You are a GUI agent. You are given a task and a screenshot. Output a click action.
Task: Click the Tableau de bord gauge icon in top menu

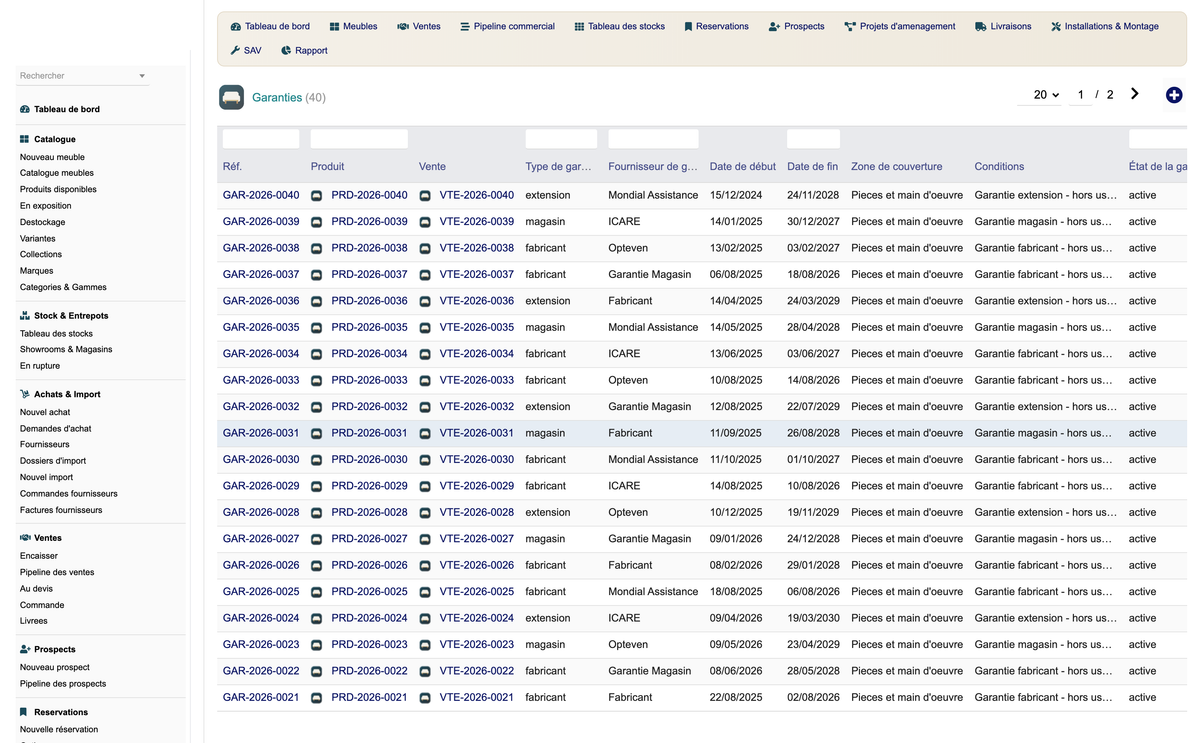(235, 26)
